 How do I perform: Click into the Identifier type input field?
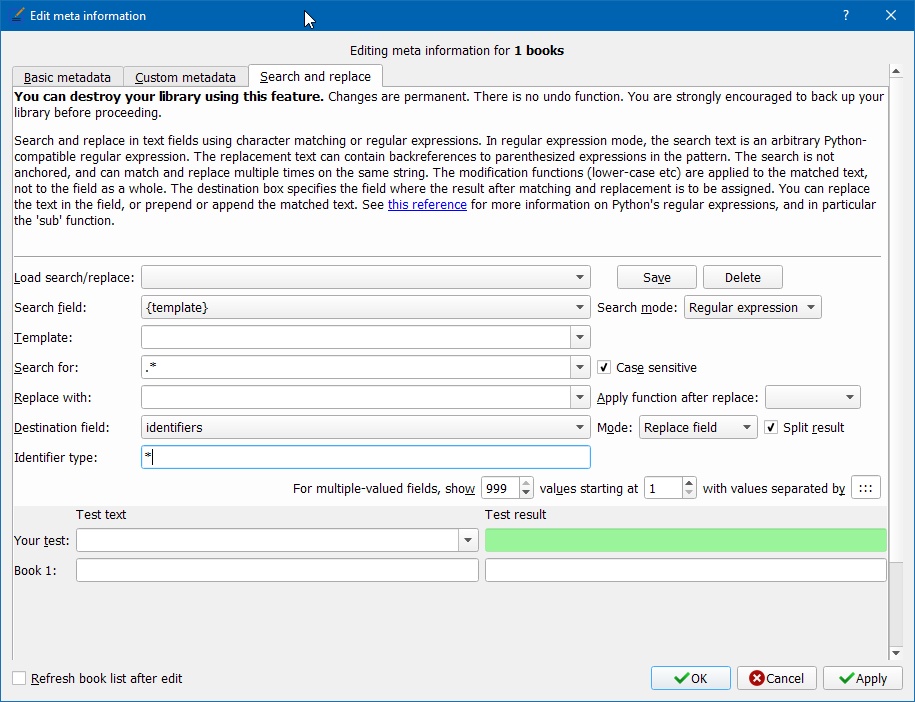(x=366, y=457)
